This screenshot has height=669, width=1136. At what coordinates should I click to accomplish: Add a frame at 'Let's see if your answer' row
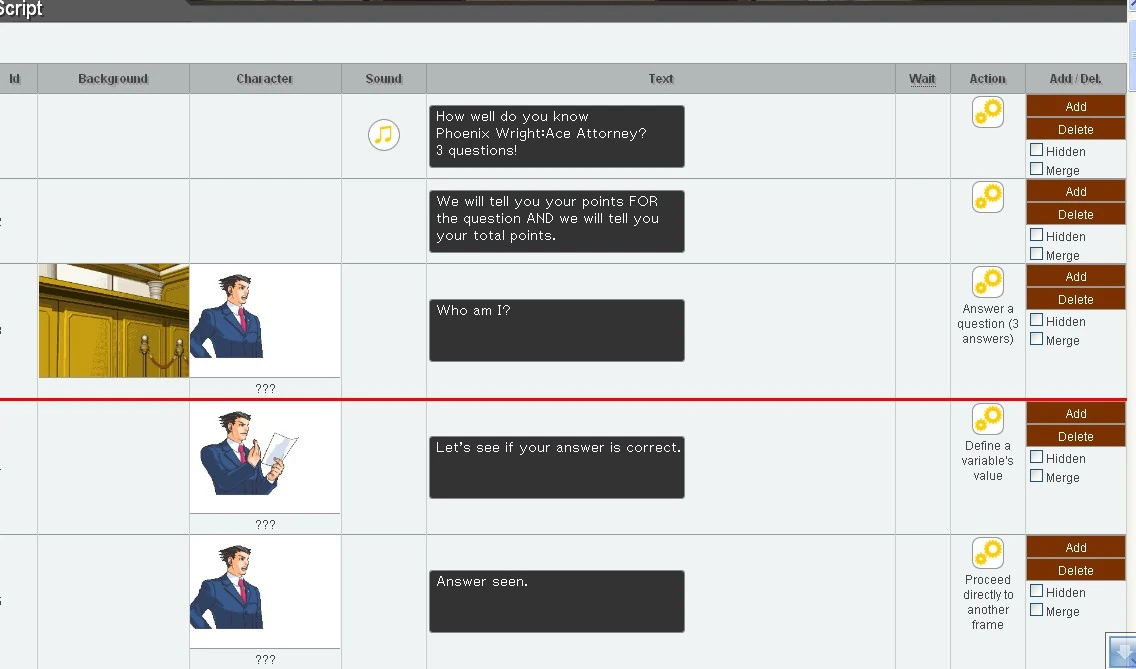(1076, 413)
